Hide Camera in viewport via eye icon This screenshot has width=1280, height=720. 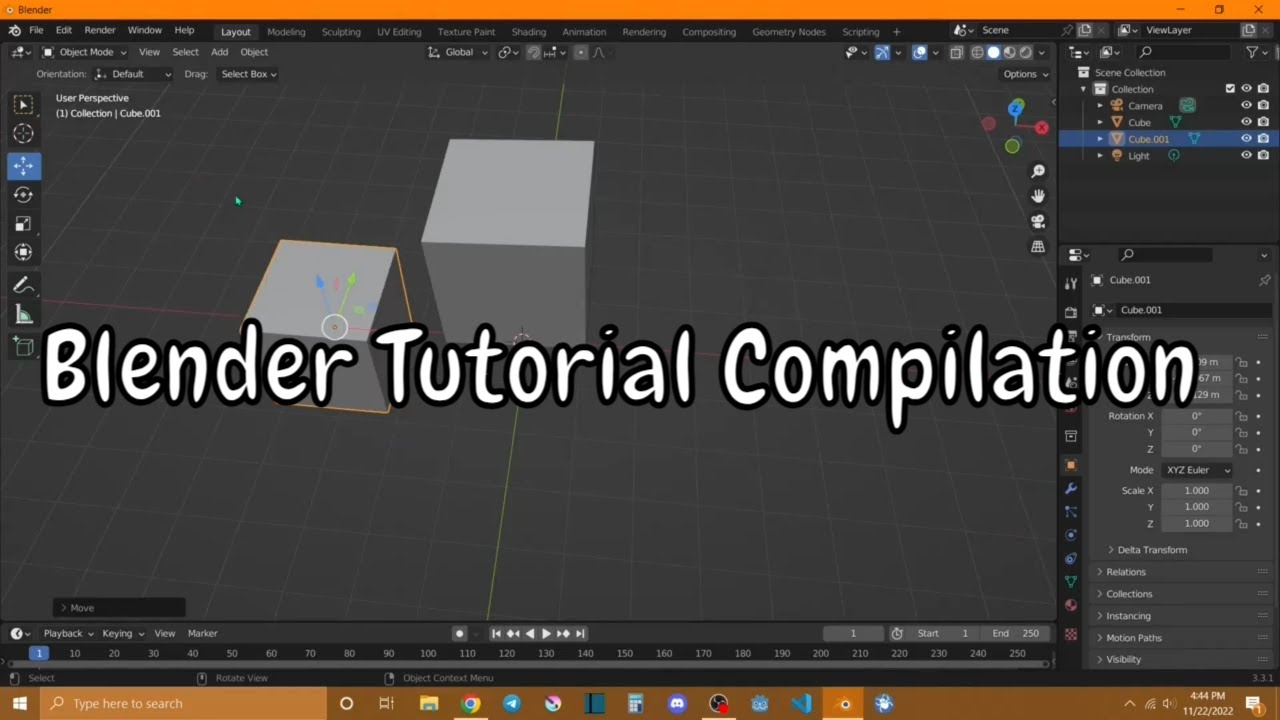(1246, 105)
